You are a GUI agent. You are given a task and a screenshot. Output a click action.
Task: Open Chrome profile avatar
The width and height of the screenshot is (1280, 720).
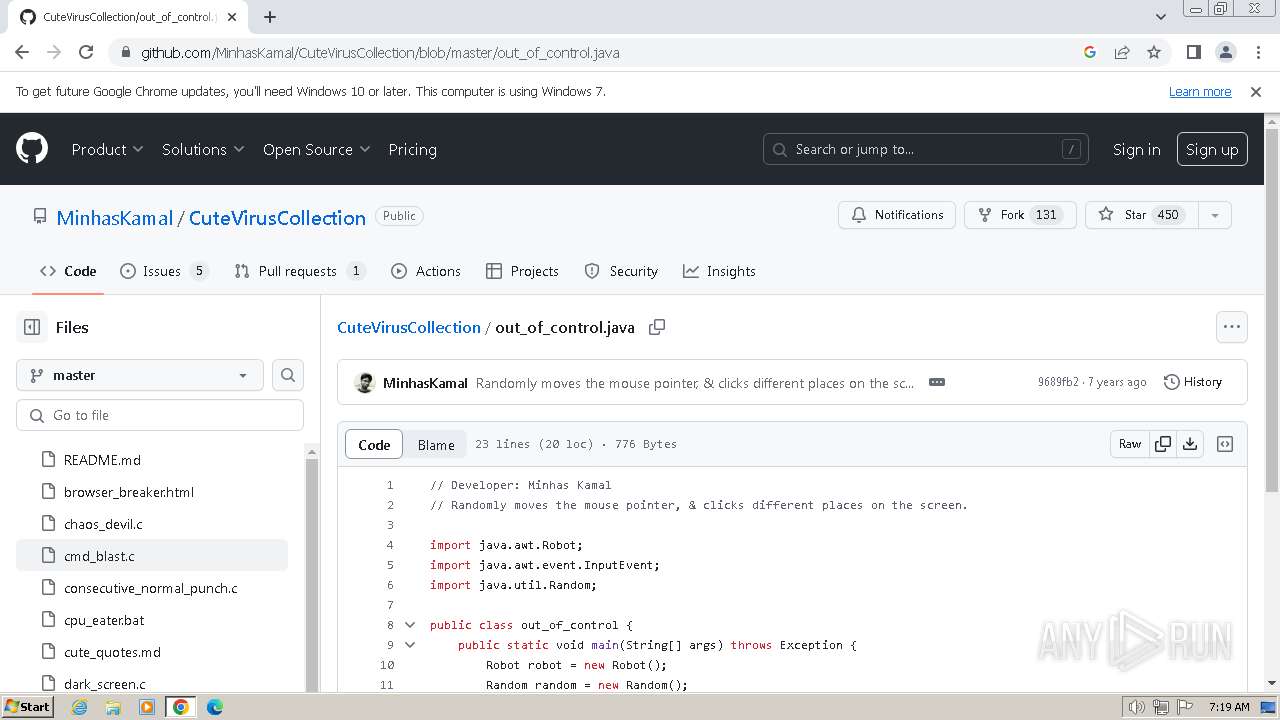[1225, 52]
